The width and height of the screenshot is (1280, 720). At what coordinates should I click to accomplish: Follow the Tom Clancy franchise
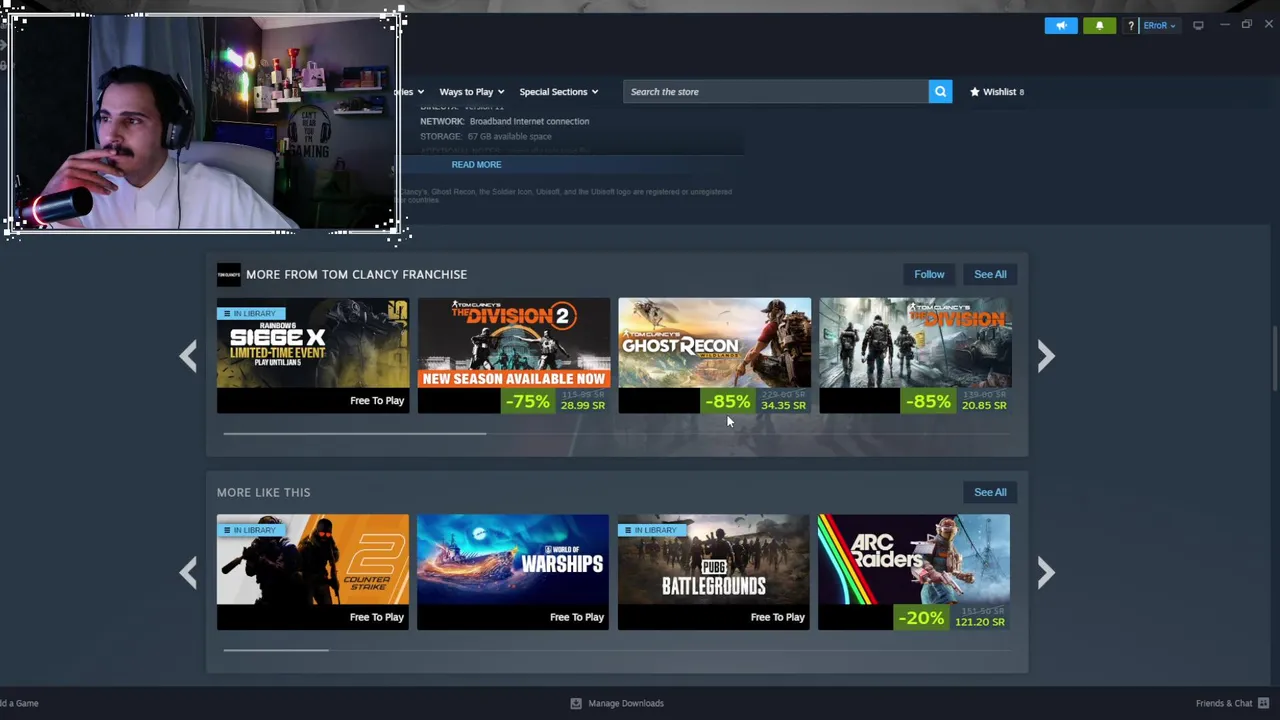click(929, 274)
